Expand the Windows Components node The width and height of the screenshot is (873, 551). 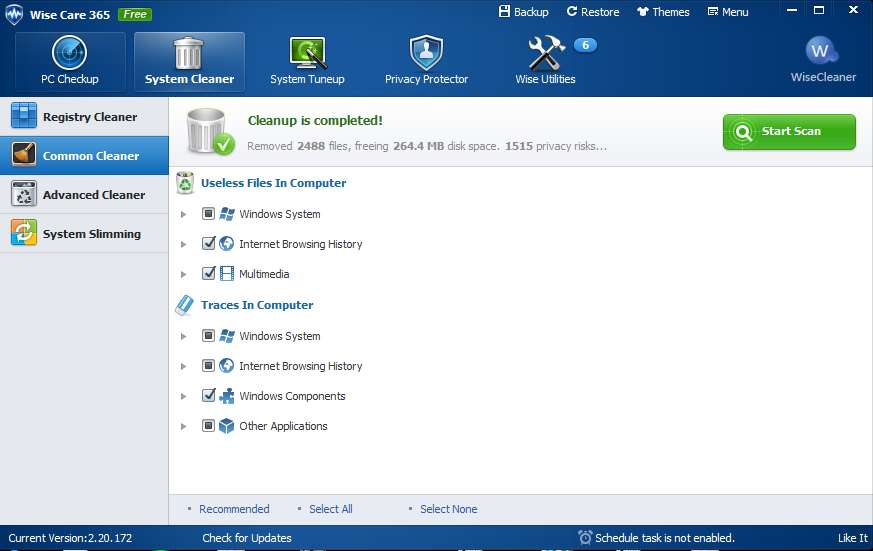tap(183, 396)
